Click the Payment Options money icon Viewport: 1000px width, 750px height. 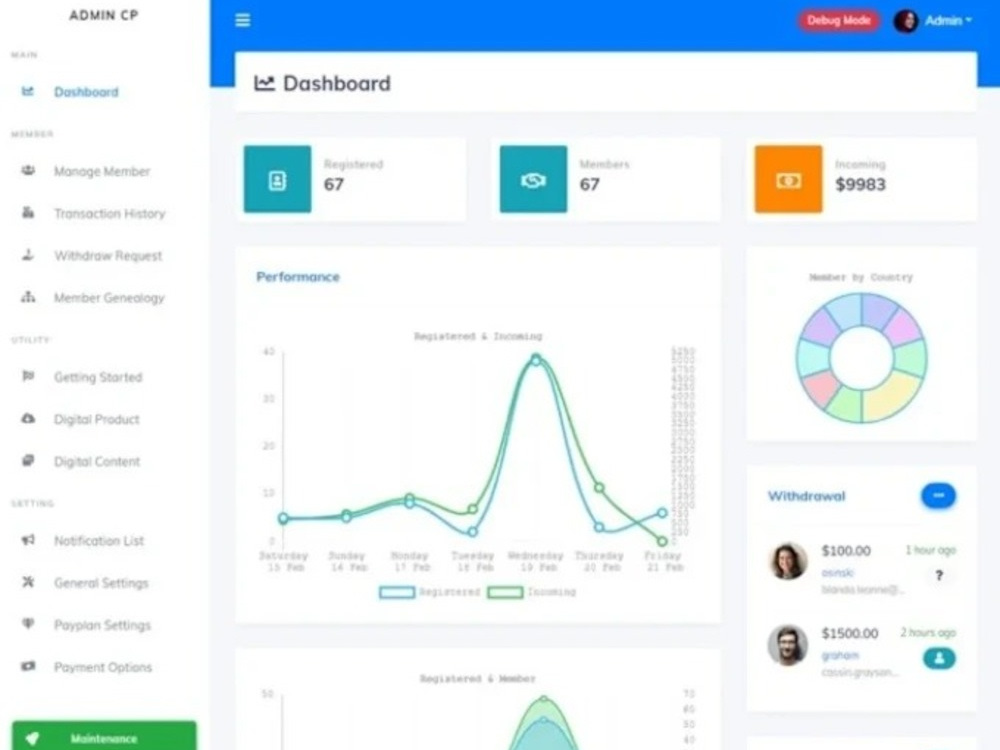click(x=28, y=666)
